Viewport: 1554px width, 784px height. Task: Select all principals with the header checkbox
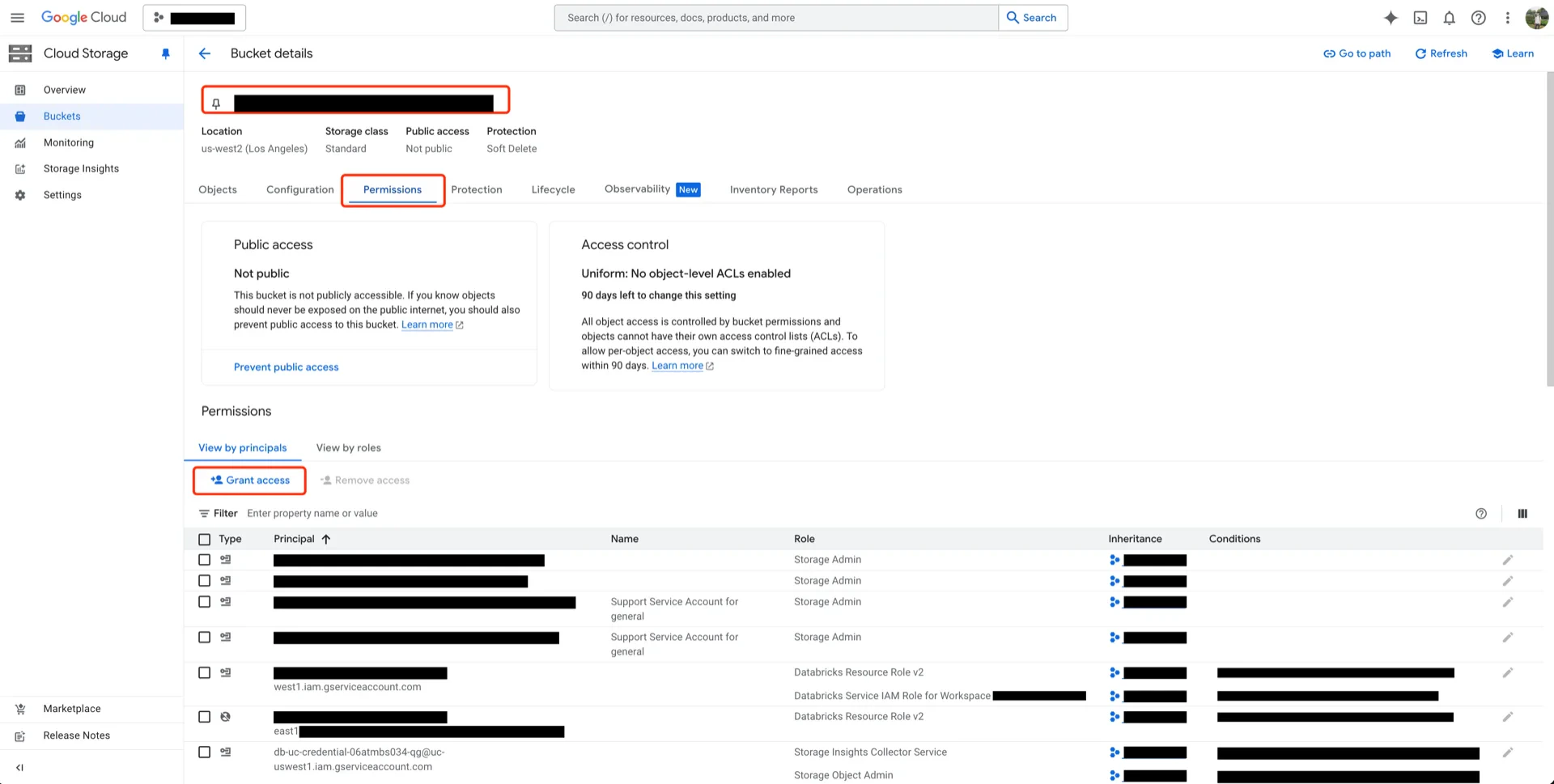pyautogui.click(x=204, y=540)
